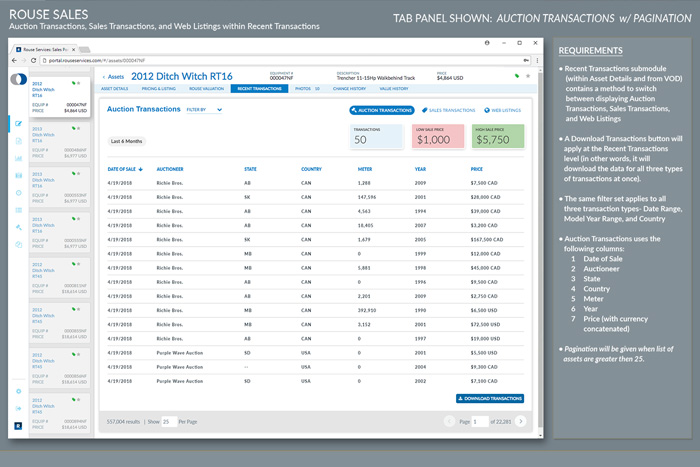Open the Asset Details tab
700x467 pixels.
tap(114, 89)
